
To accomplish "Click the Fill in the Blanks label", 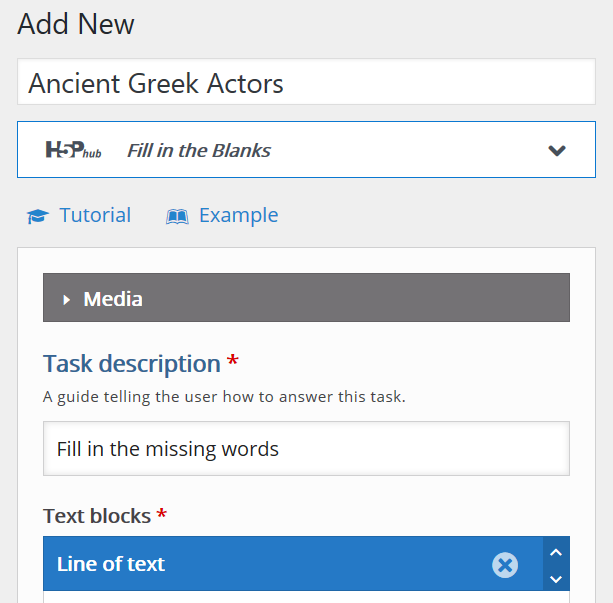I will 199,151.
